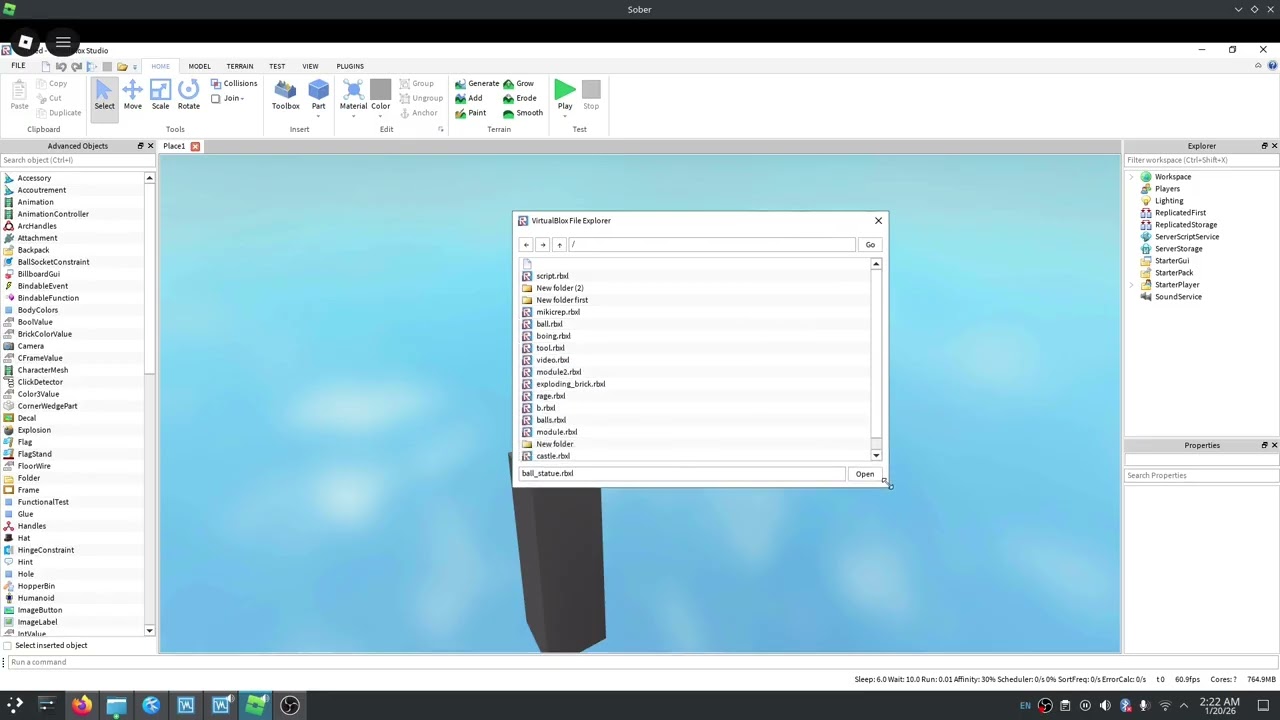Close the Place1 tab

click(x=195, y=146)
